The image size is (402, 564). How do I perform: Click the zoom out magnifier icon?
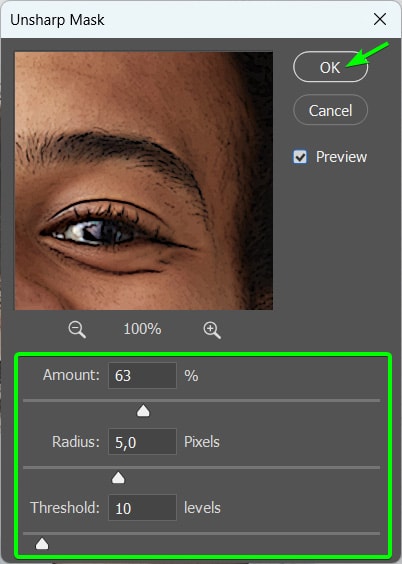pyautogui.click(x=77, y=329)
